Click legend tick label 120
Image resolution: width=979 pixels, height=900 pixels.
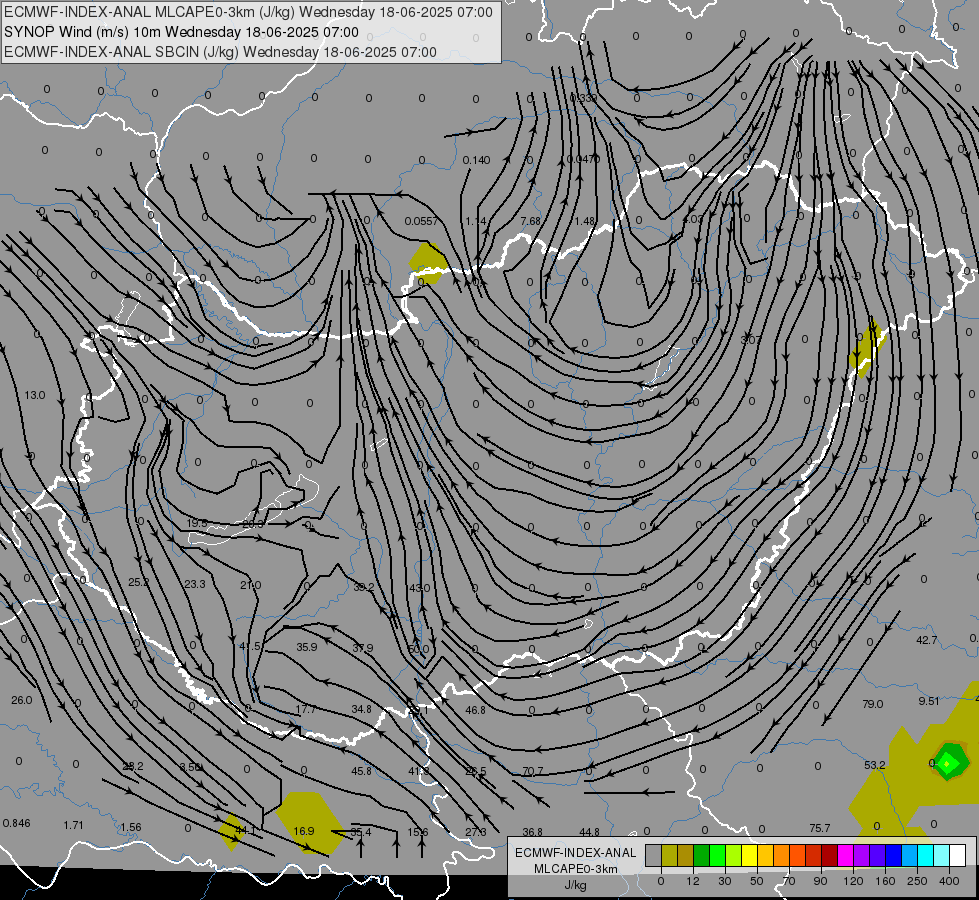[x=854, y=881]
